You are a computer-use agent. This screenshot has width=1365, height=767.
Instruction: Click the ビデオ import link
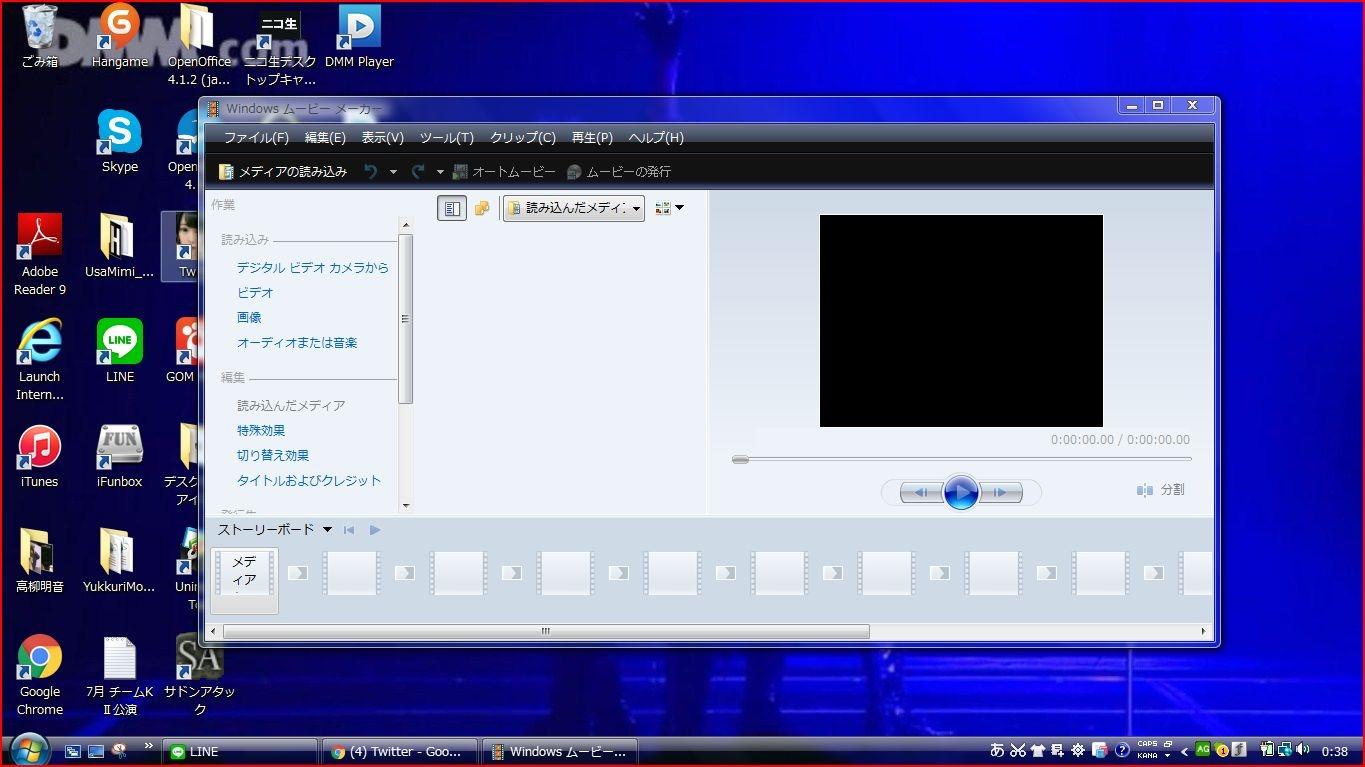tap(255, 293)
